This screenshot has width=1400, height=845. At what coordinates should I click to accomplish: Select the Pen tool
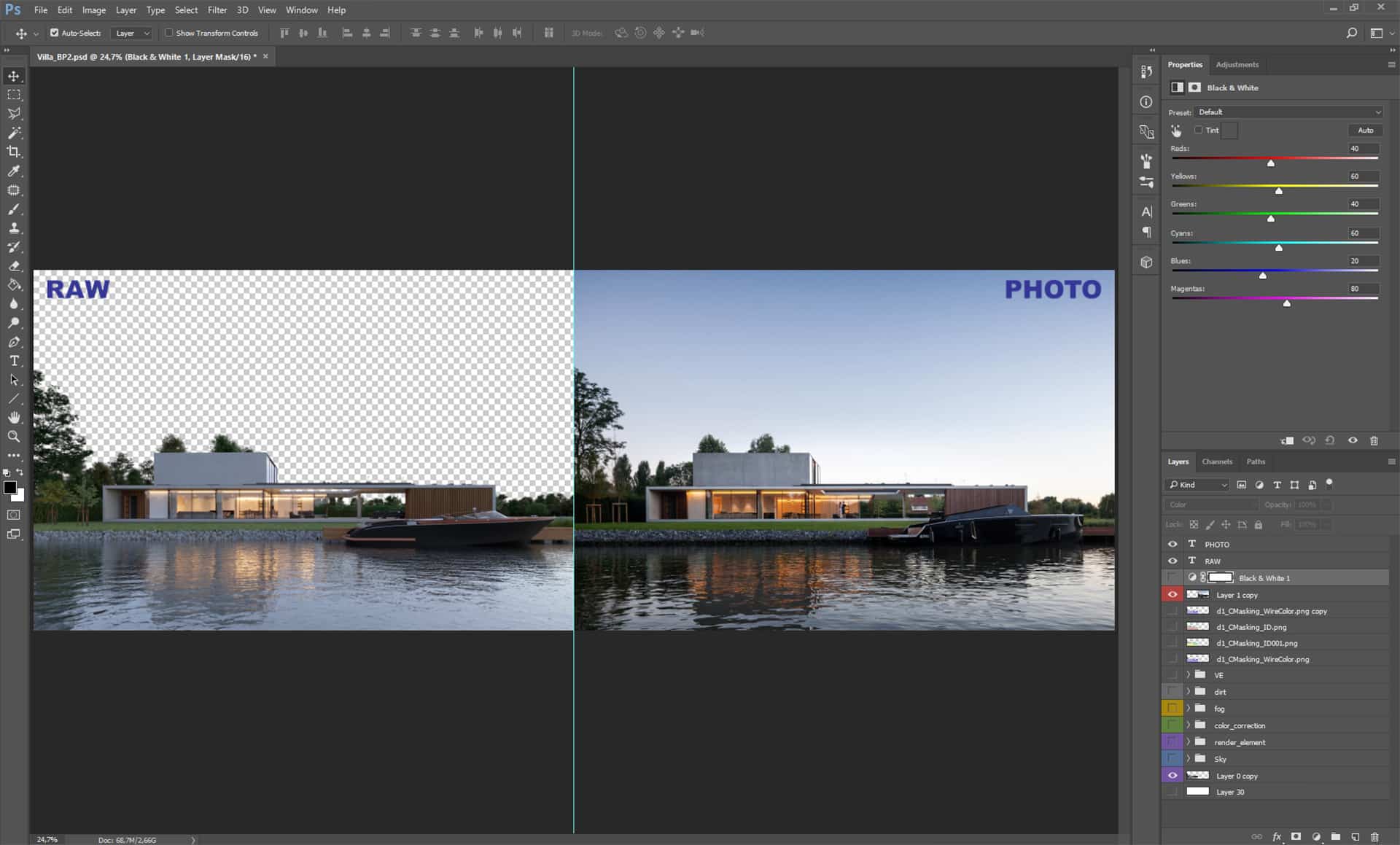14,342
